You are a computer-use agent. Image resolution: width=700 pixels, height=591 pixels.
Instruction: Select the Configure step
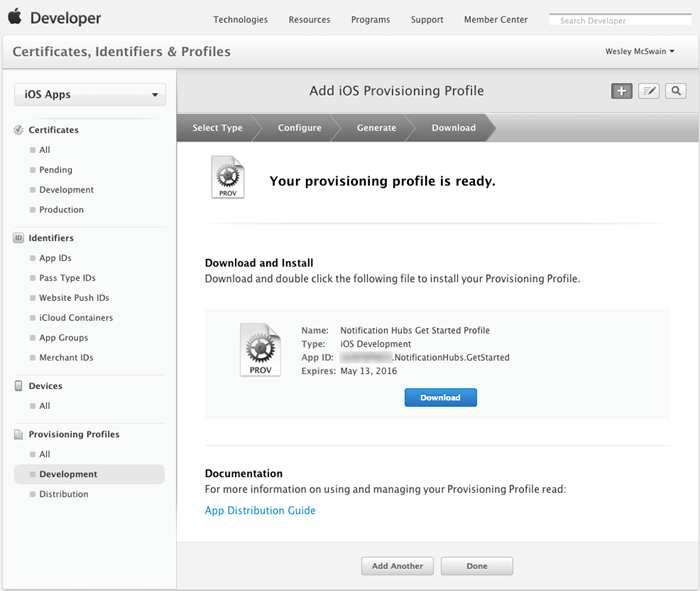(300, 128)
